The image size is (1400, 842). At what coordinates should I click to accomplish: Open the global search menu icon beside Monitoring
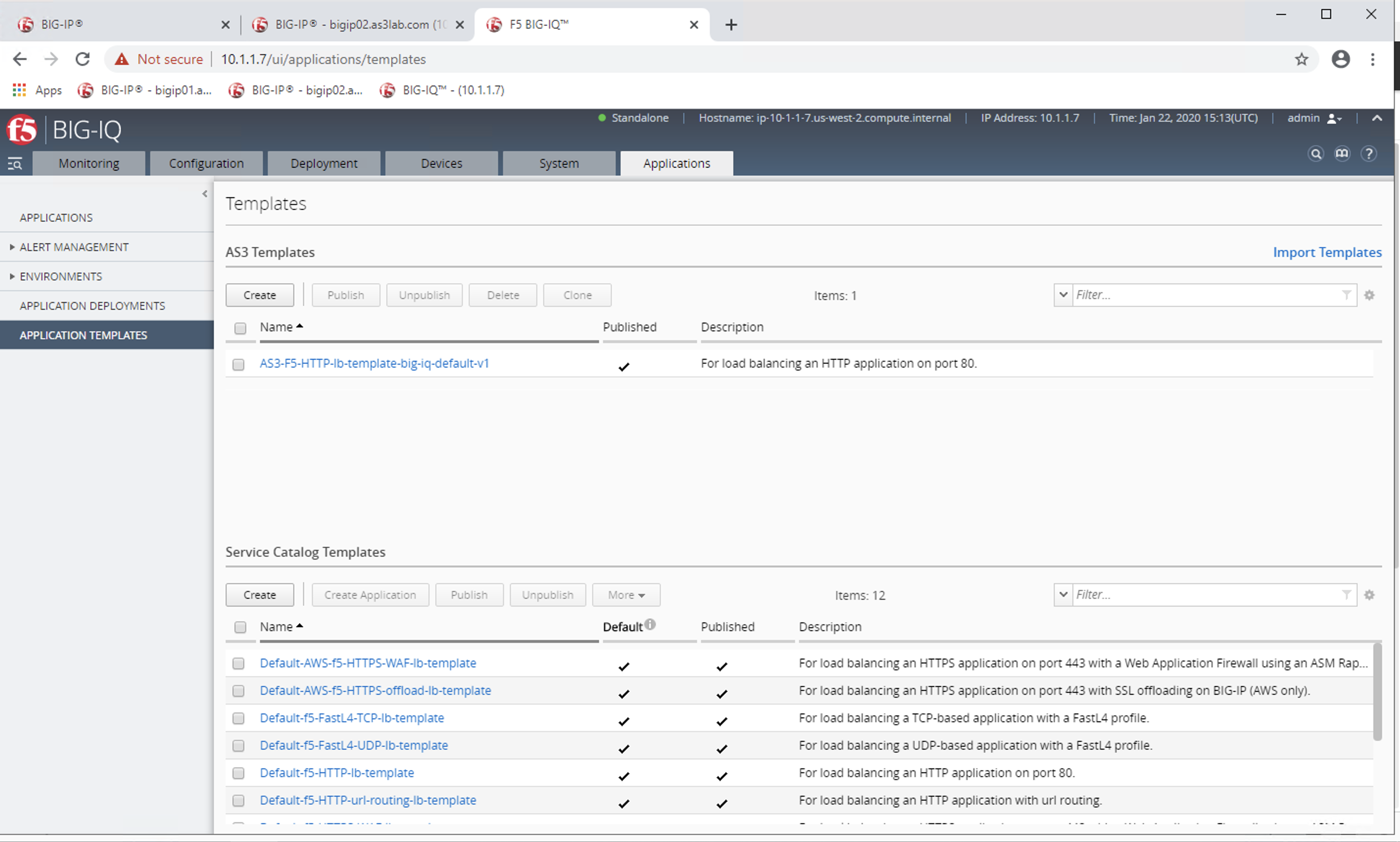point(15,164)
